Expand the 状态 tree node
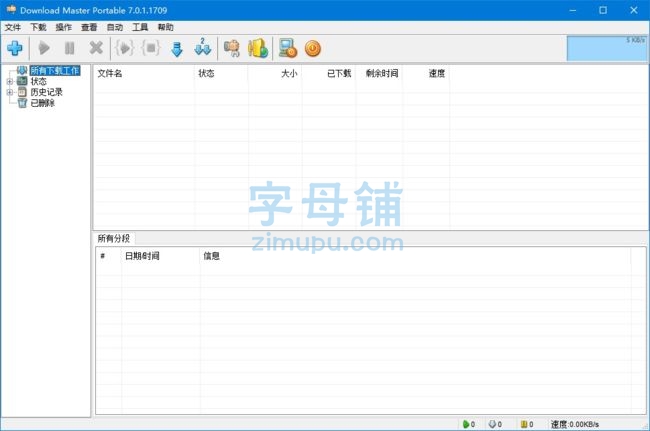Viewport: 650px width, 431px height. click(x=10, y=82)
